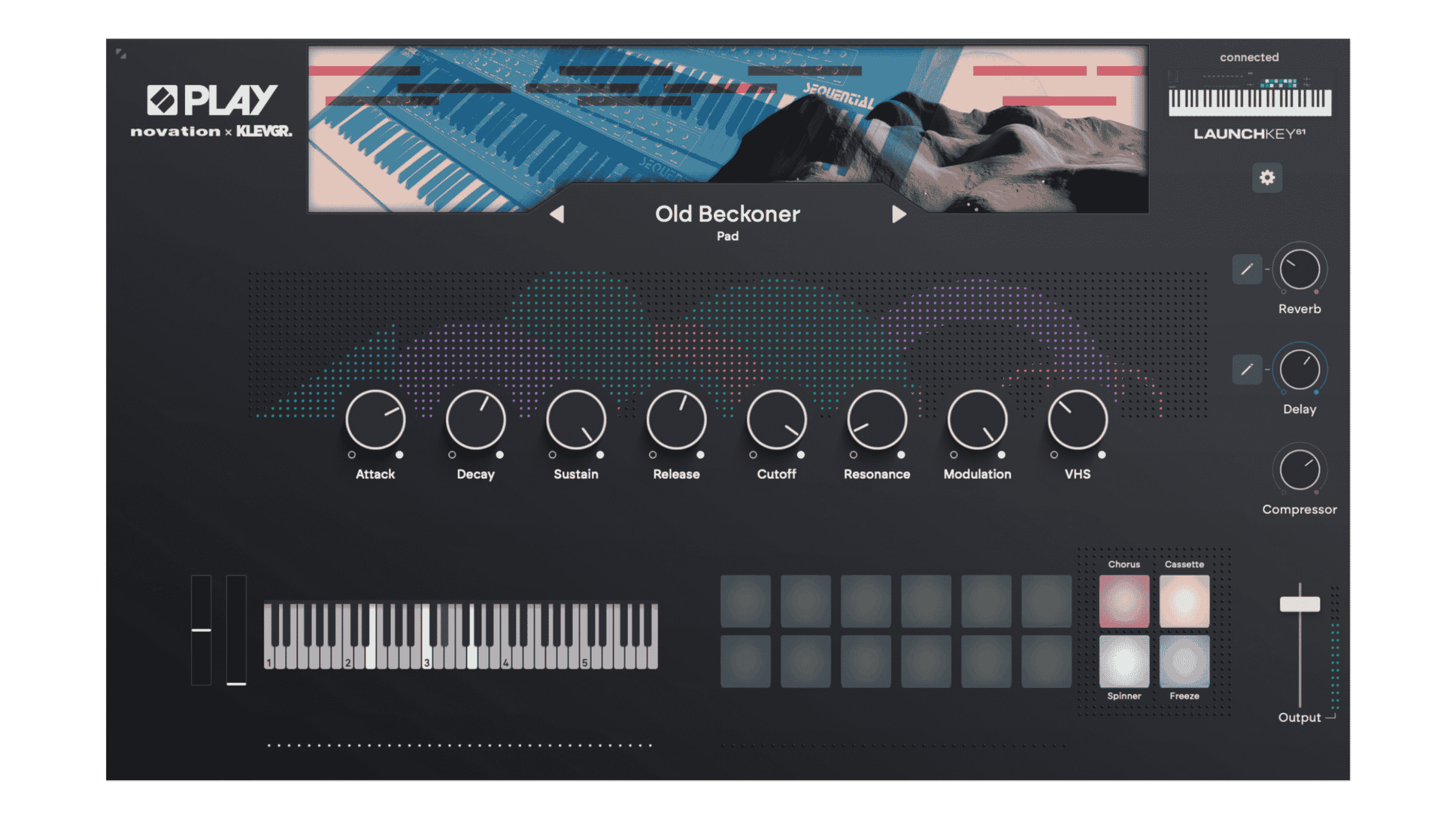Image resolution: width=1456 pixels, height=819 pixels.
Task: Click the Launchkey 61 keyboard icon
Action: (x=1250, y=97)
